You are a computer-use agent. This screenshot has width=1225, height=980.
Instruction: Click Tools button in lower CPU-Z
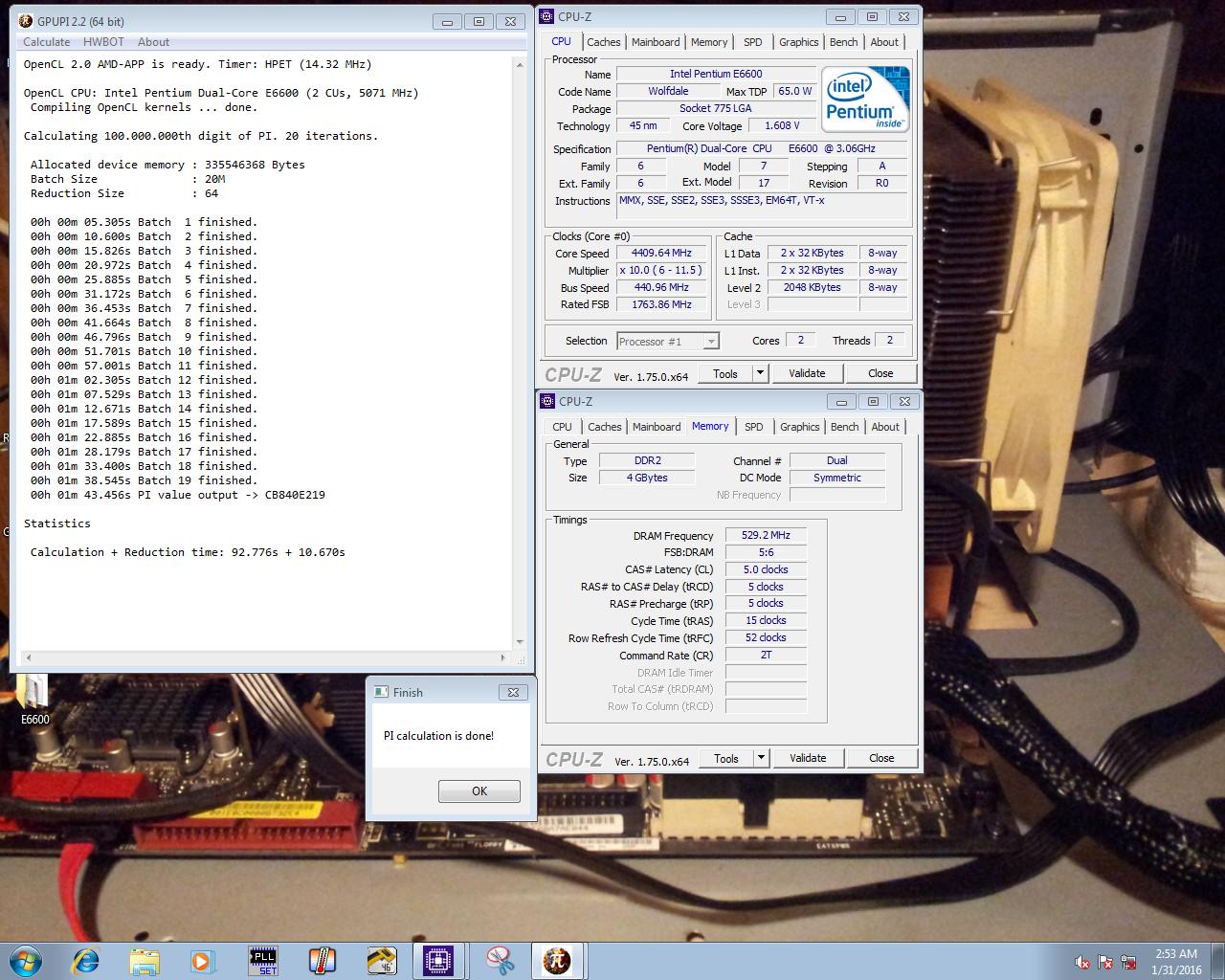pyautogui.click(x=726, y=758)
